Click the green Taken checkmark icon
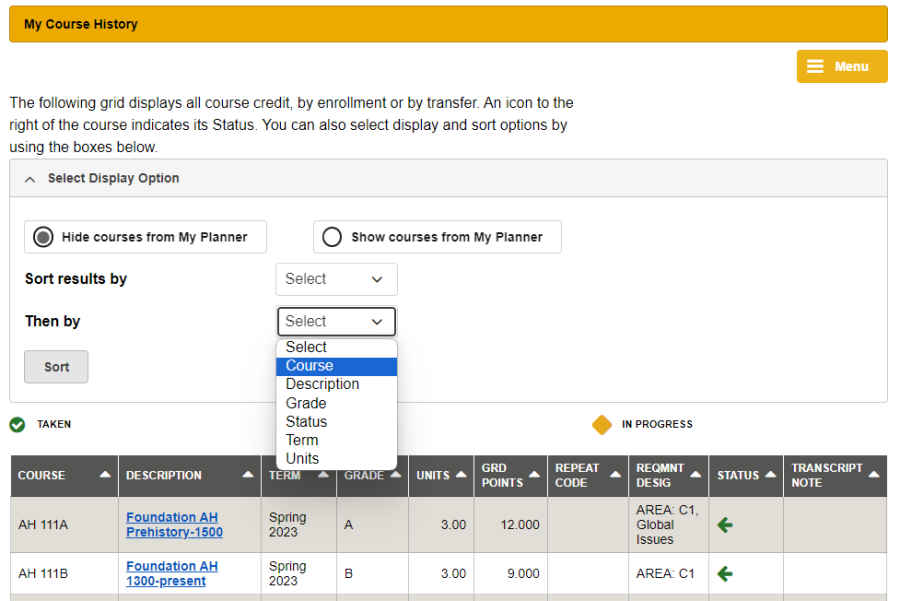This screenshot has height=601, width=900. 17,425
